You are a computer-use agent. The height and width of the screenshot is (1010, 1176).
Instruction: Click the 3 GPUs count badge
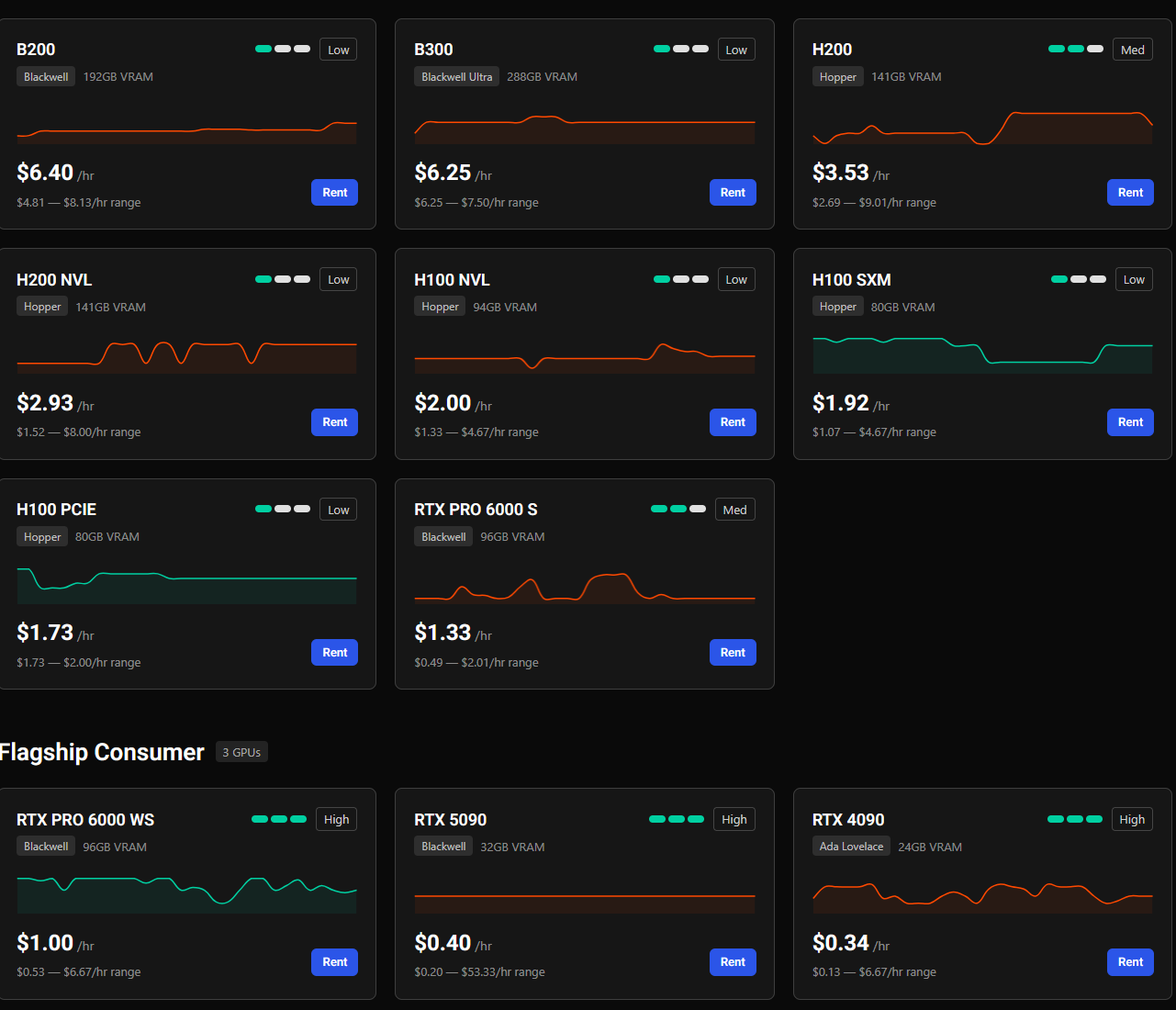241,753
